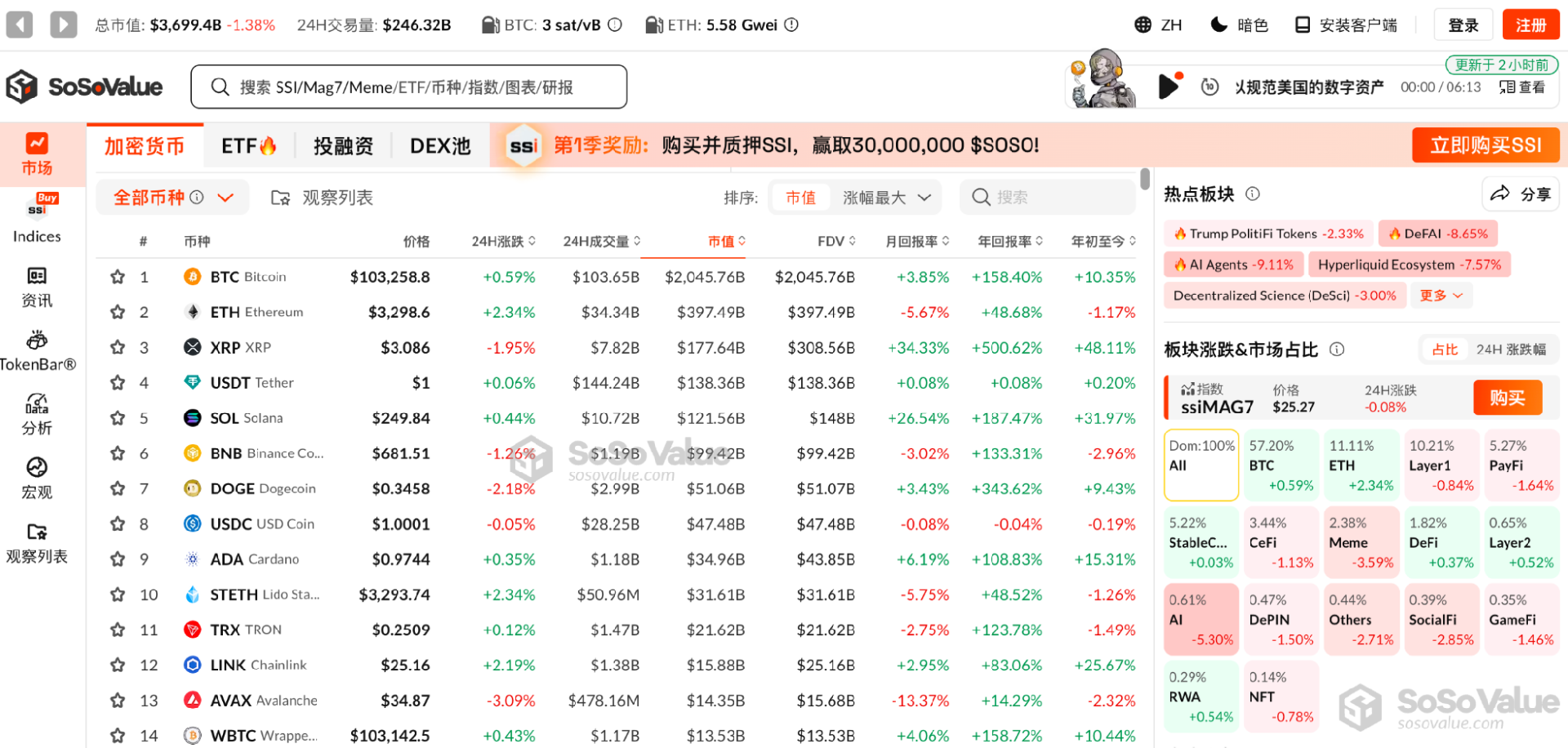Click the Avalanche coin icon
The height and width of the screenshot is (748, 1568).
[192, 700]
